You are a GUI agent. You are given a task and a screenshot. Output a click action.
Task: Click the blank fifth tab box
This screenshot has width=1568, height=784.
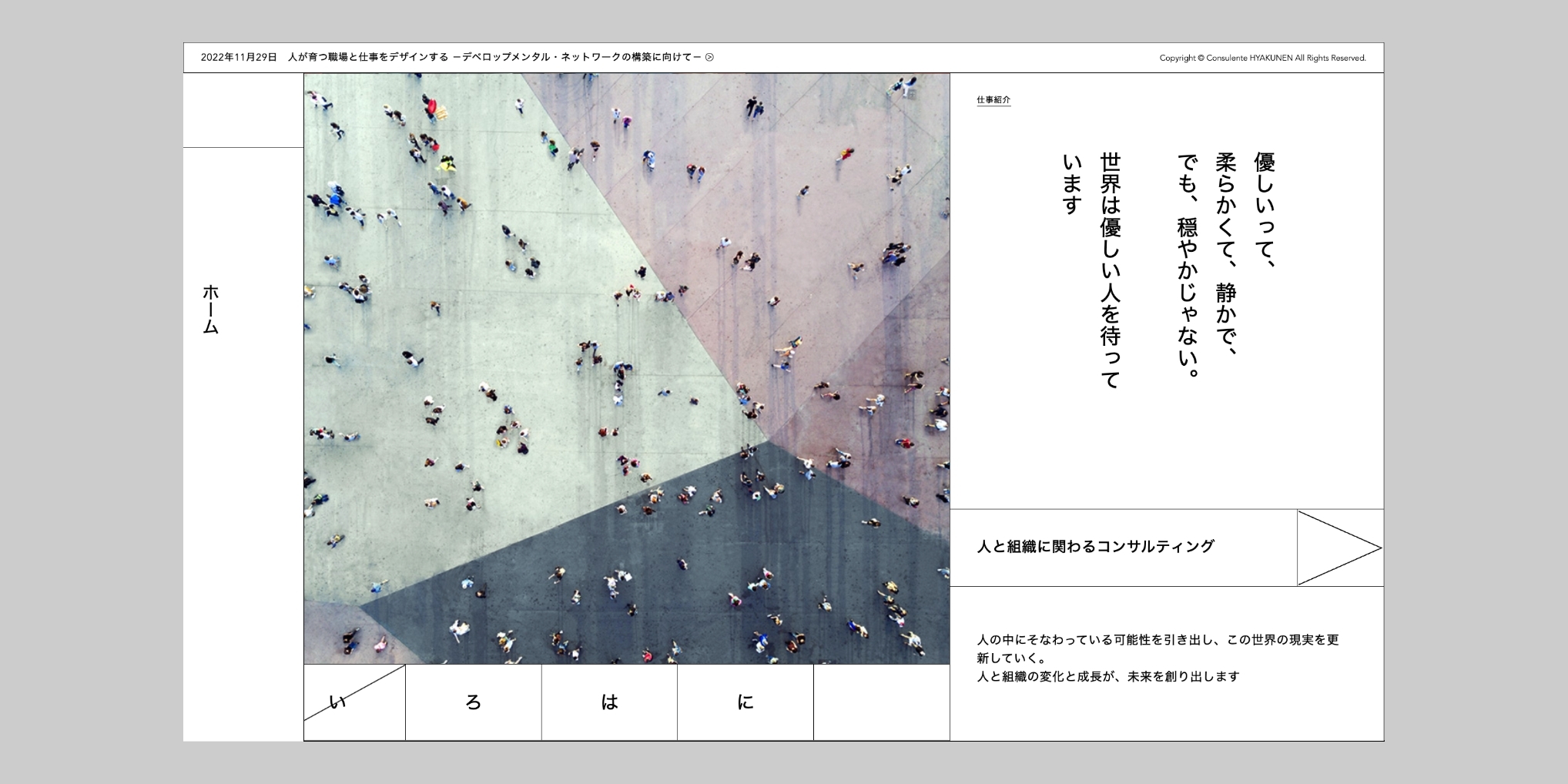pyautogui.click(x=881, y=702)
